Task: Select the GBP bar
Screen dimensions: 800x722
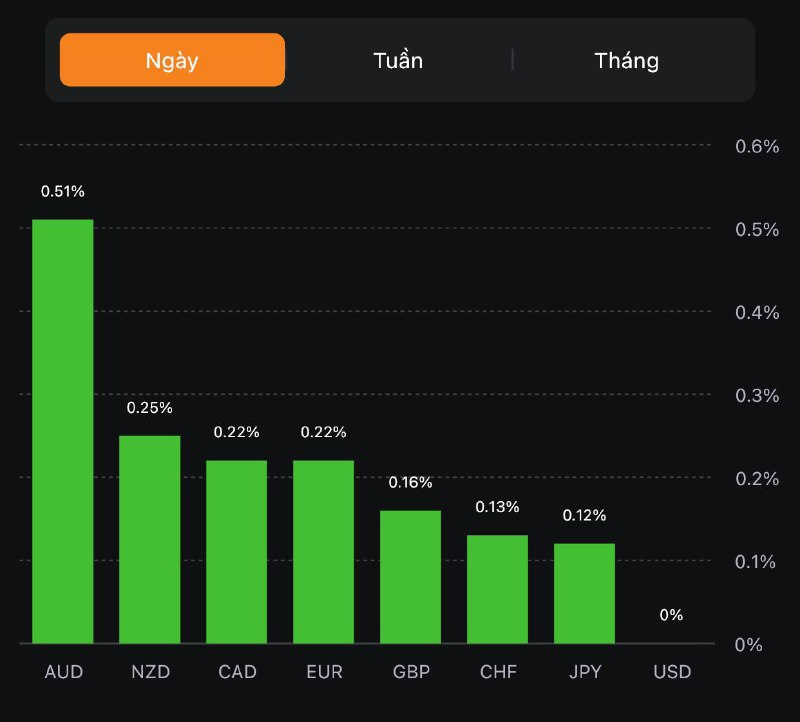Action: click(x=411, y=576)
